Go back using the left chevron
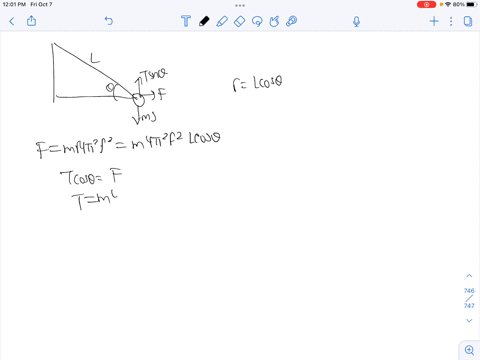 coord(12,22)
